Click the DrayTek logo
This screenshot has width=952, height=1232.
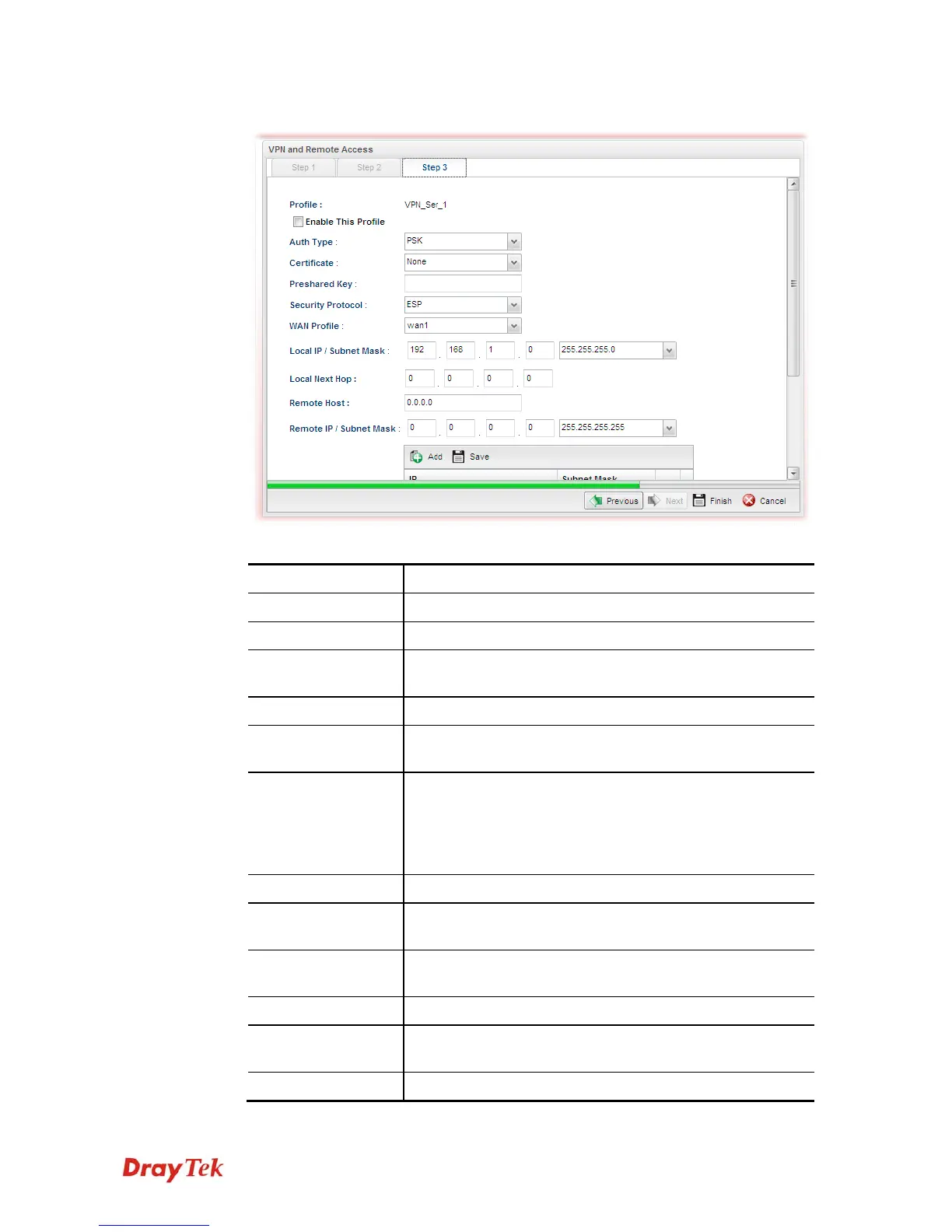(x=173, y=1168)
